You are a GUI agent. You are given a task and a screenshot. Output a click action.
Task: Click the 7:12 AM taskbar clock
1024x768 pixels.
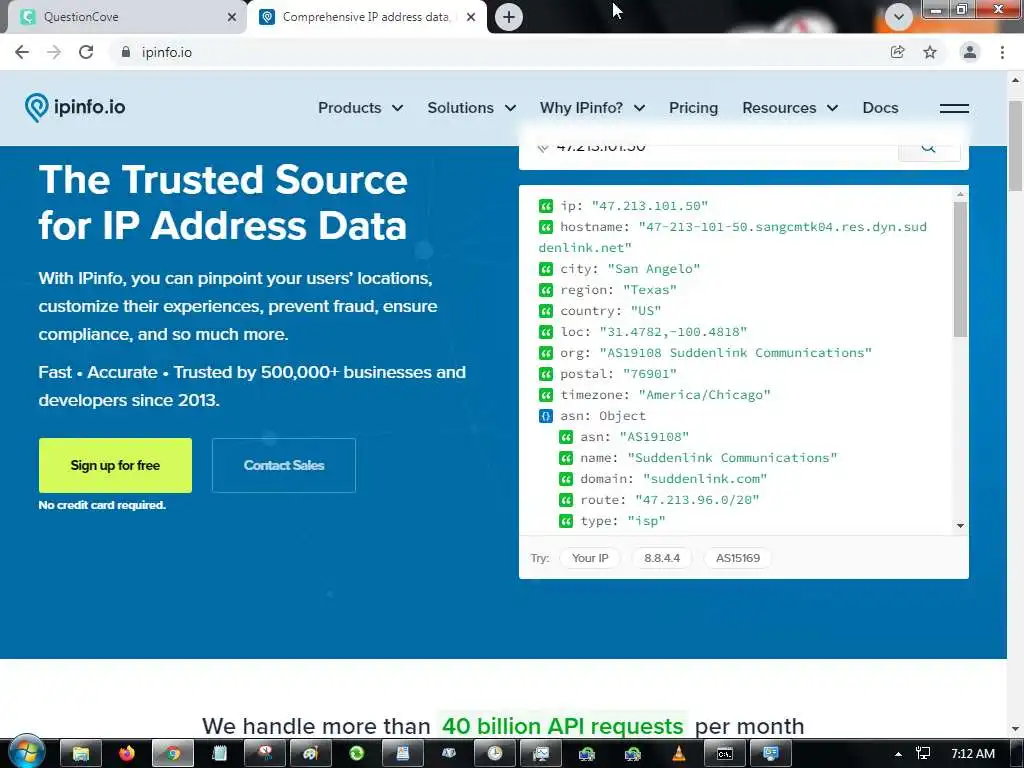point(973,754)
